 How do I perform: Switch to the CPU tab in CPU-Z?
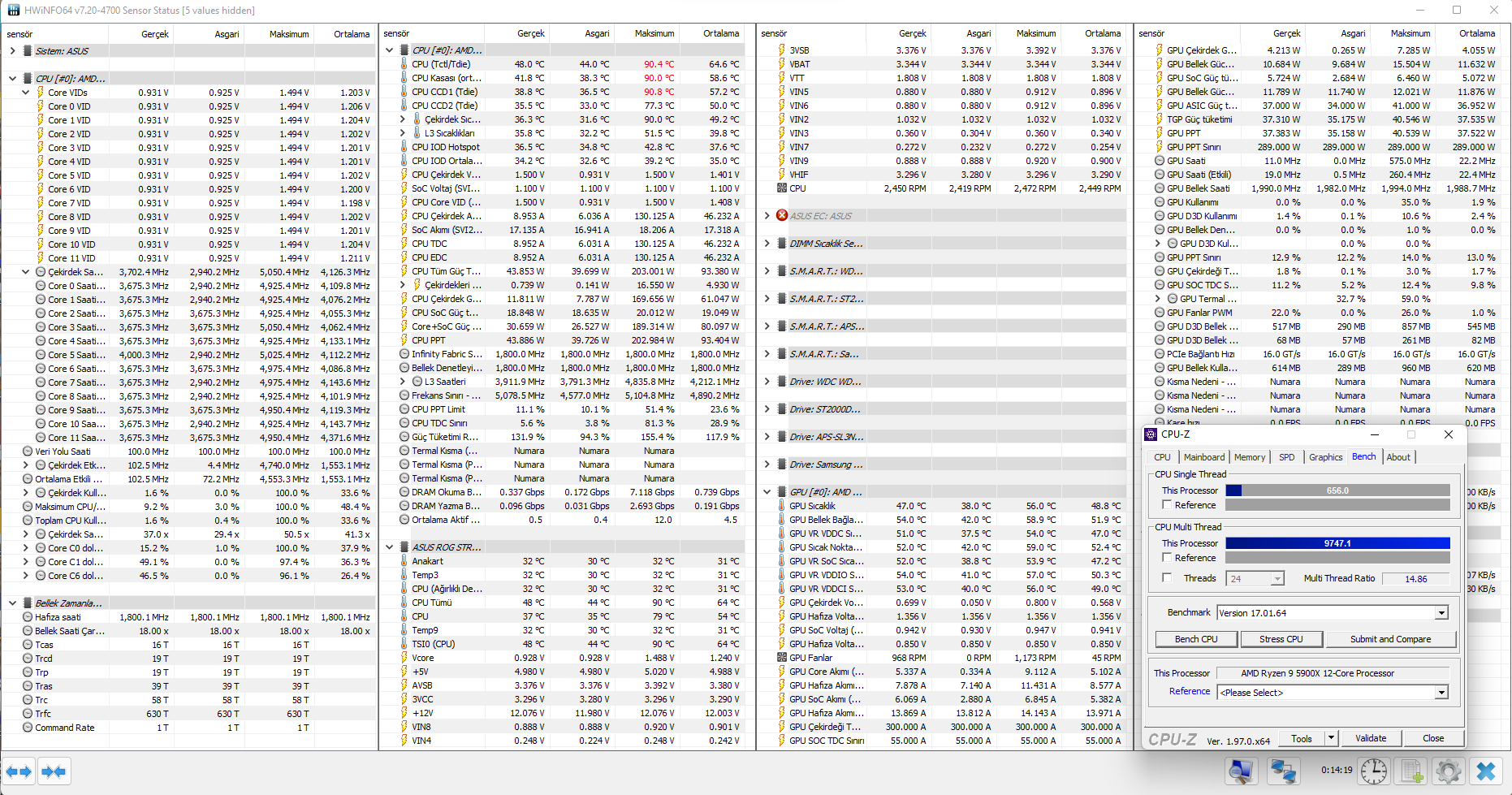click(1162, 457)
